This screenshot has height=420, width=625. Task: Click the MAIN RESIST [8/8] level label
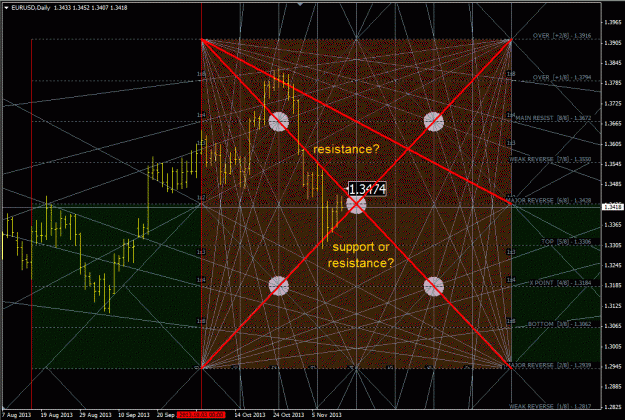(553, 118)
